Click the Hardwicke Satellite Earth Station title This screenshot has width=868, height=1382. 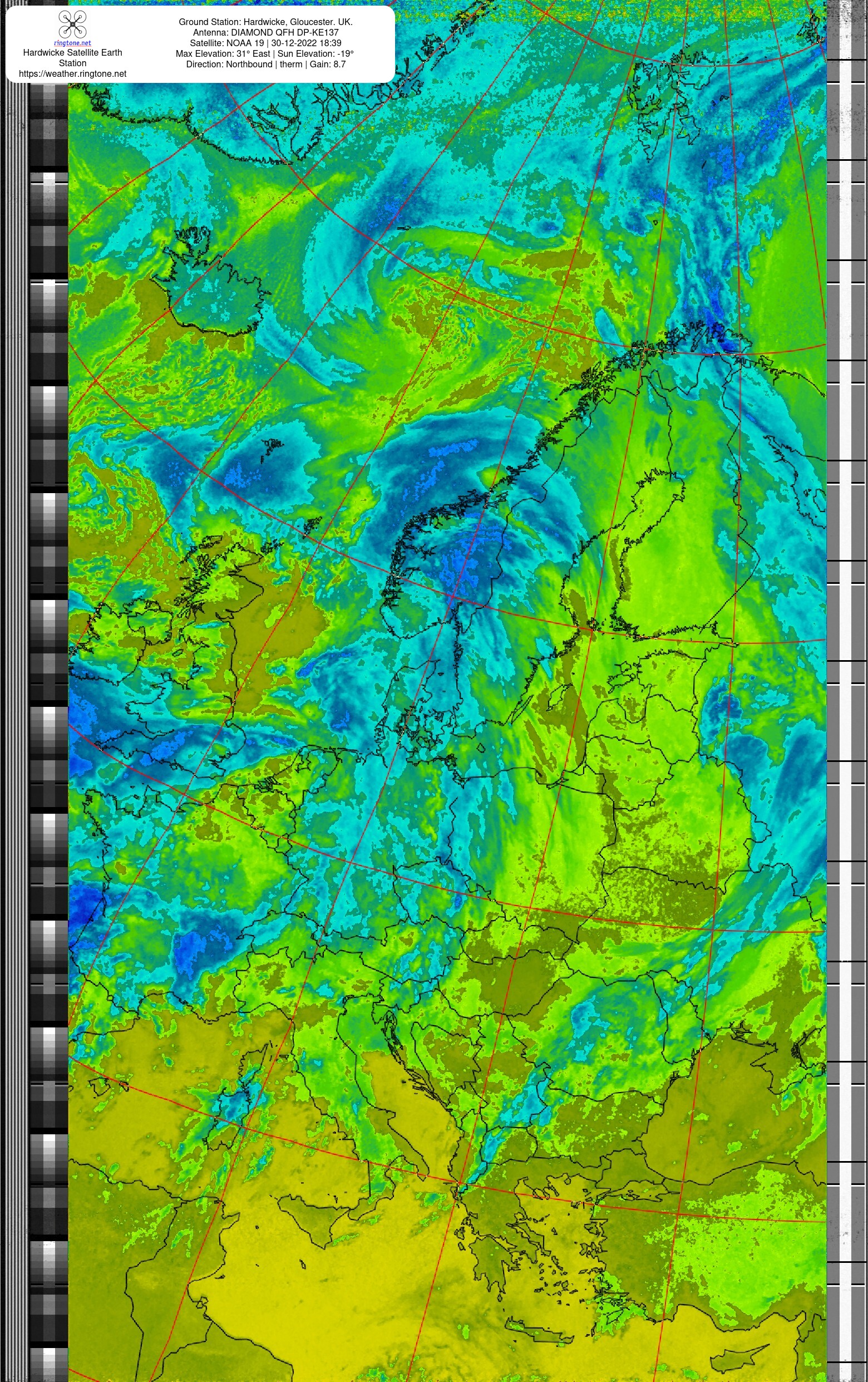coord(72,57)
